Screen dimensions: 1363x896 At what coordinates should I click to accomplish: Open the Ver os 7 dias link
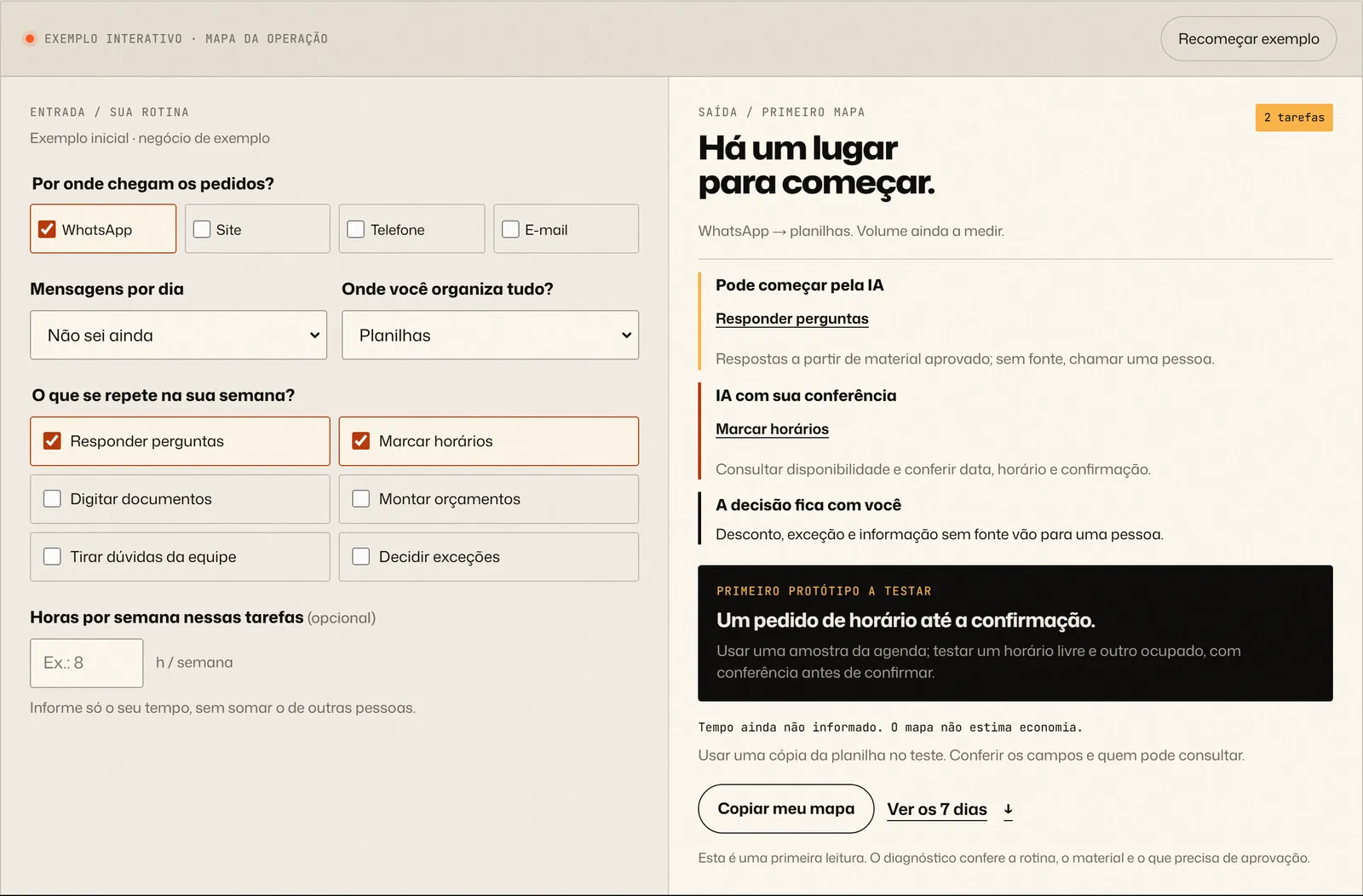click(937, 809)
